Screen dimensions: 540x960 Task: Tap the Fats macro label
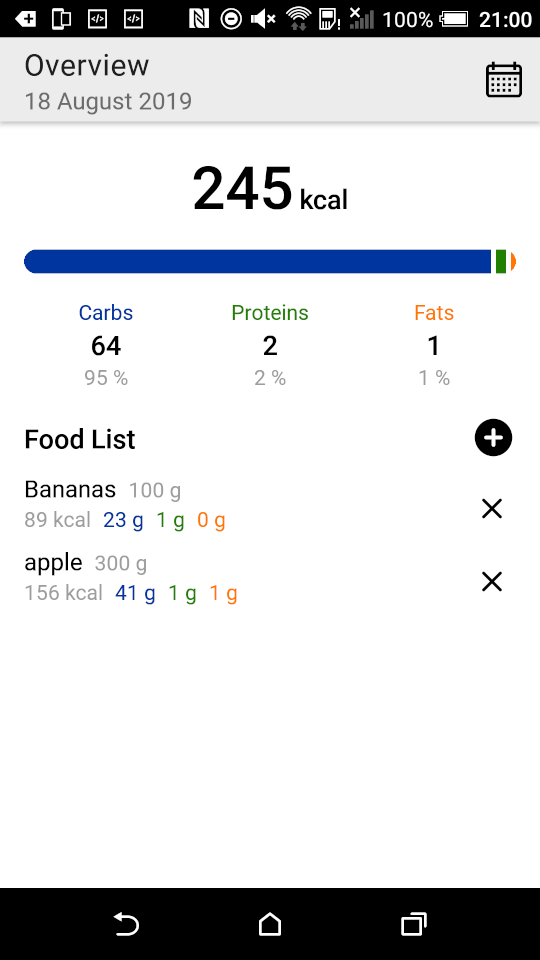click(x=434, y=313)
